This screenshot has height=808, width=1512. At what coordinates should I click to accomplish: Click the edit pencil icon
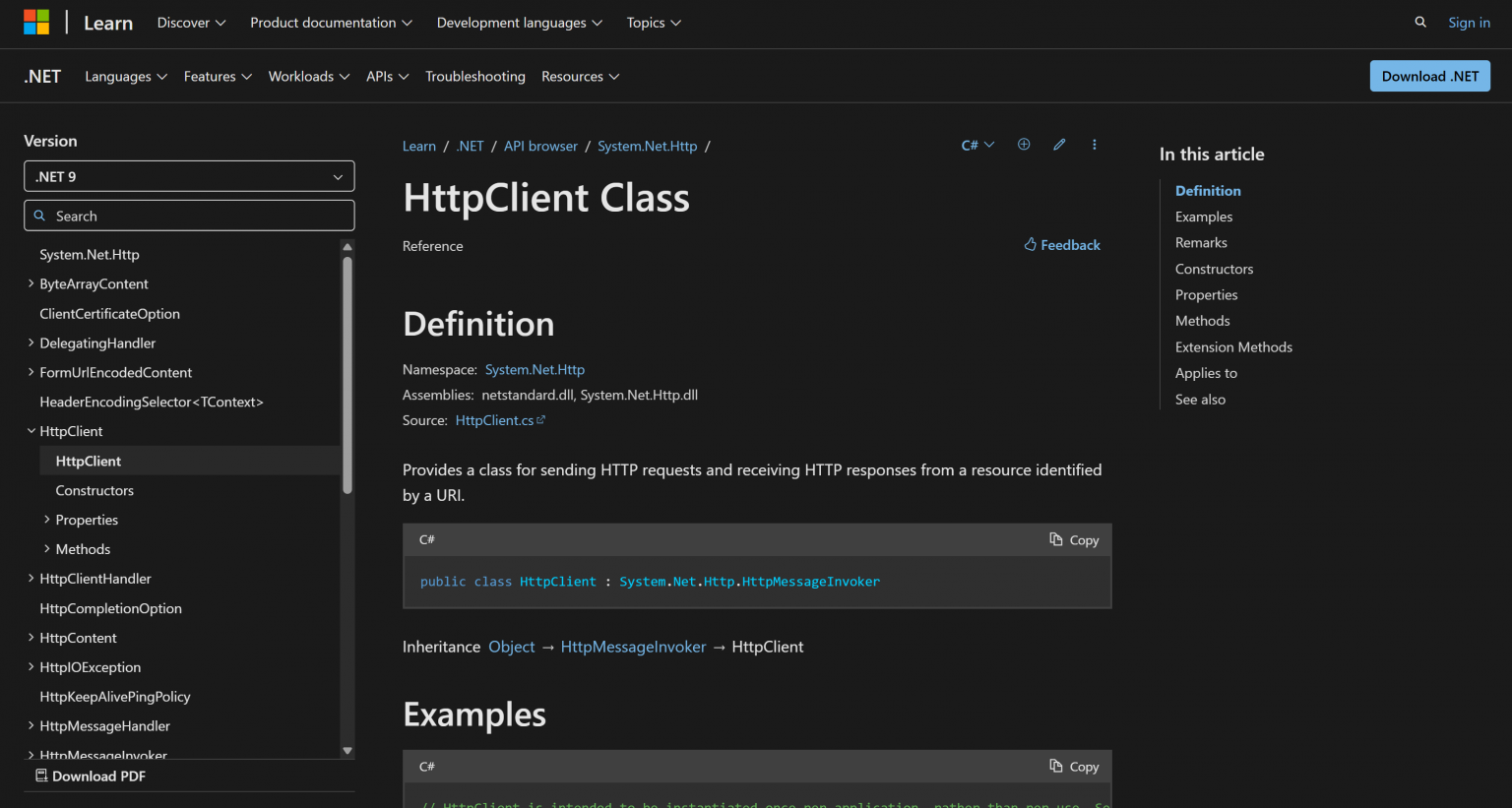coord(1059,145)
